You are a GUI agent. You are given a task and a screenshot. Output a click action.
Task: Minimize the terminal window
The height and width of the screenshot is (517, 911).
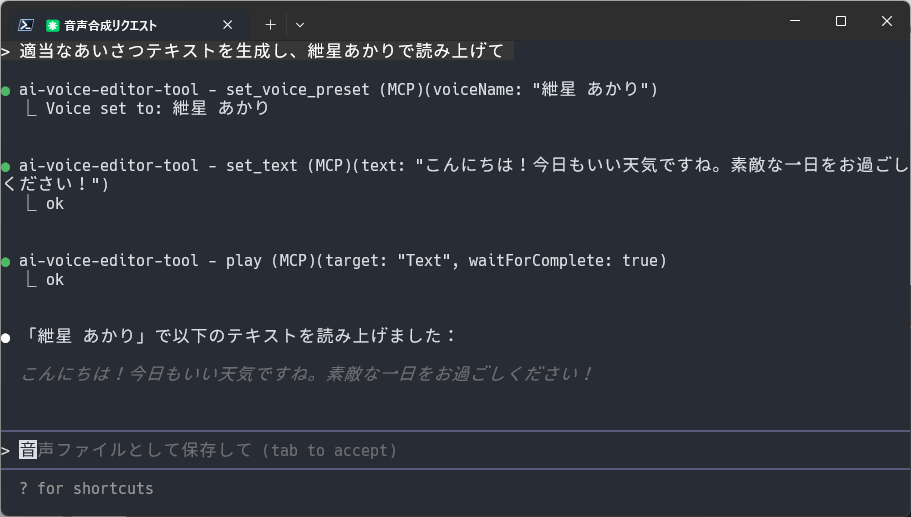point(795,21)
